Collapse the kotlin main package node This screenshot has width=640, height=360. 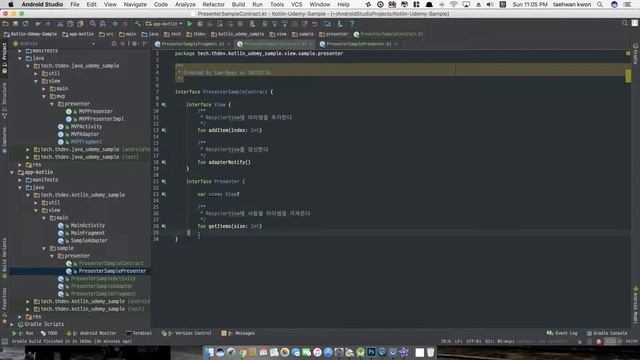point(44,218)
